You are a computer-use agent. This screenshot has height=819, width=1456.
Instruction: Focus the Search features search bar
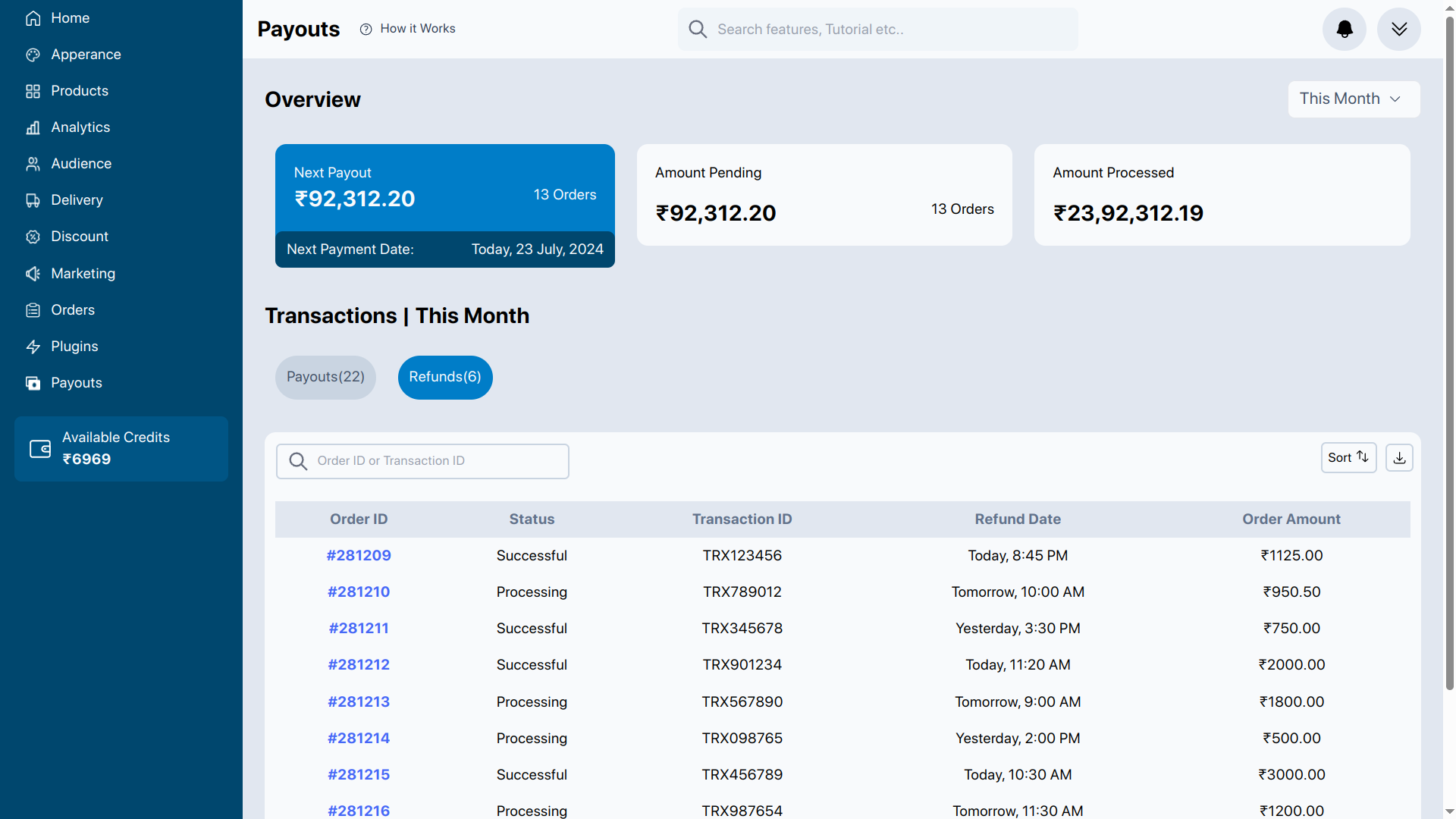[877, 30]
